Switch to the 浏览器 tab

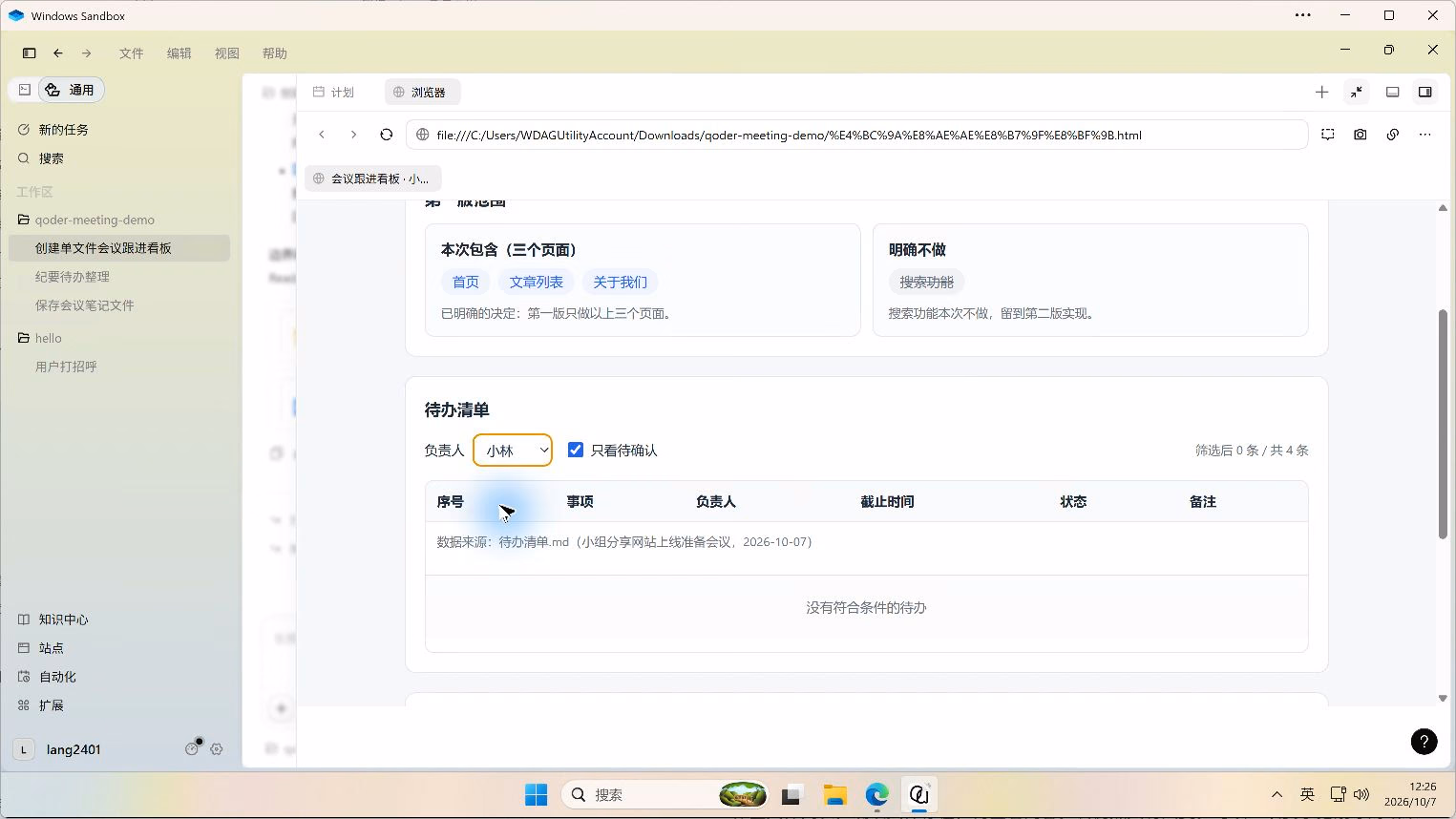(422, 93)
